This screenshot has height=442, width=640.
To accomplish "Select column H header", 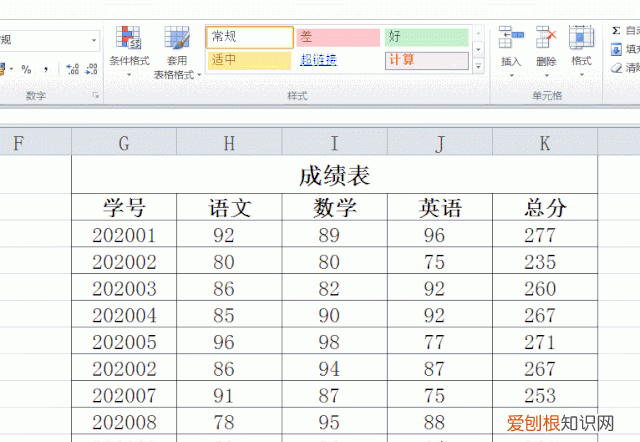I will [x=229, y=143].
